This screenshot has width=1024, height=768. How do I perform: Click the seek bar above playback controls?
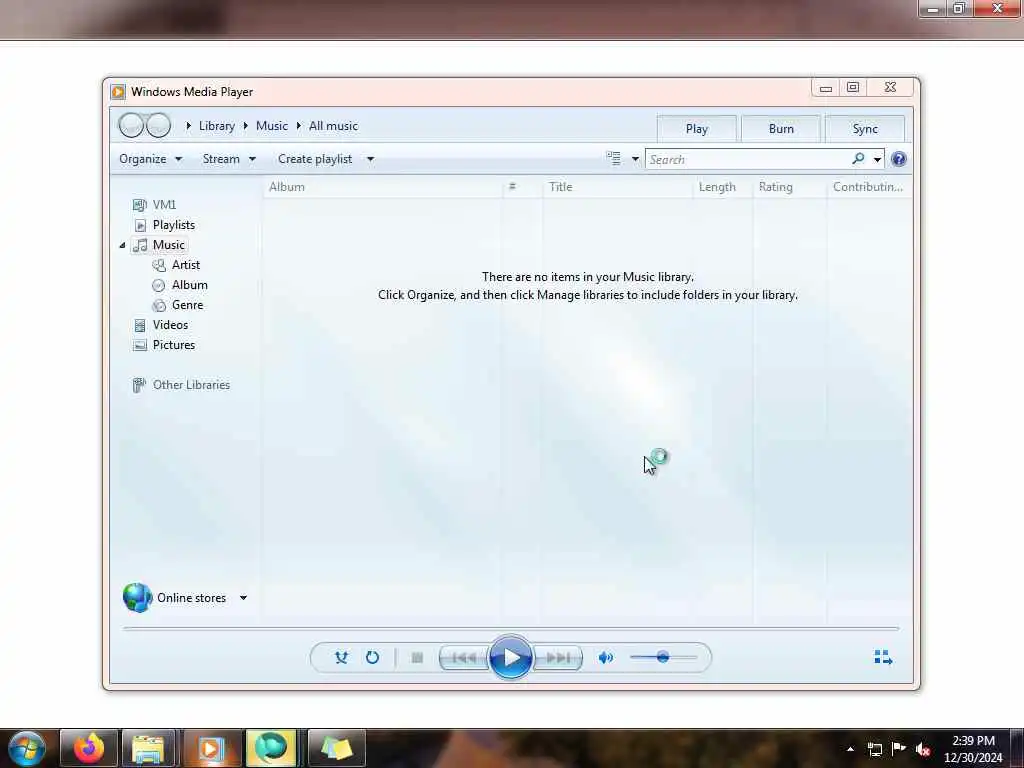(x=511, y=628)
